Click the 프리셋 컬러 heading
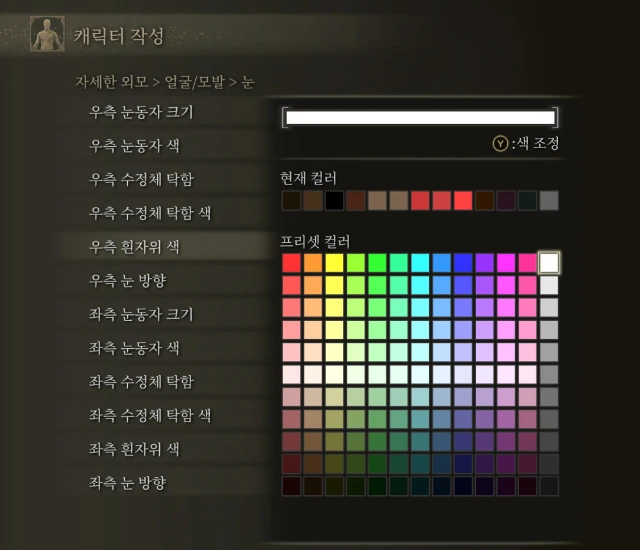Image resolution: width=640 pixels, height=550 pixels. (315, 242)
